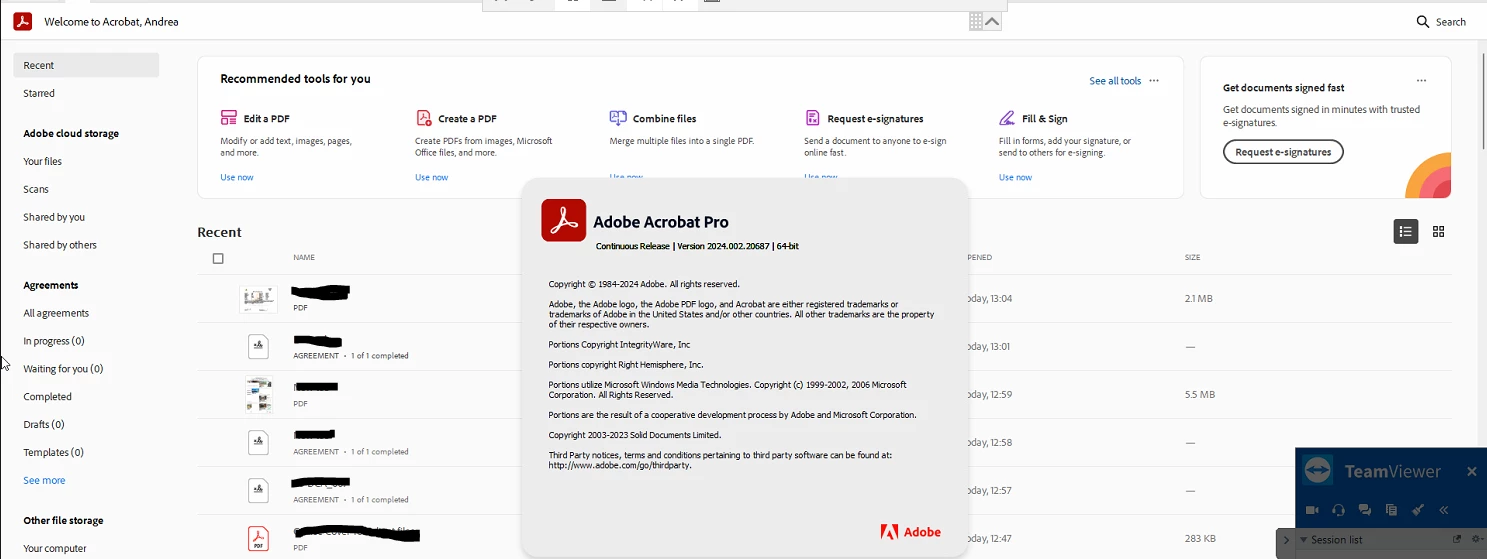Click the agreement icon of the 13:01 row
This screenshot has width=1487, height=559.
pos(258,346)
